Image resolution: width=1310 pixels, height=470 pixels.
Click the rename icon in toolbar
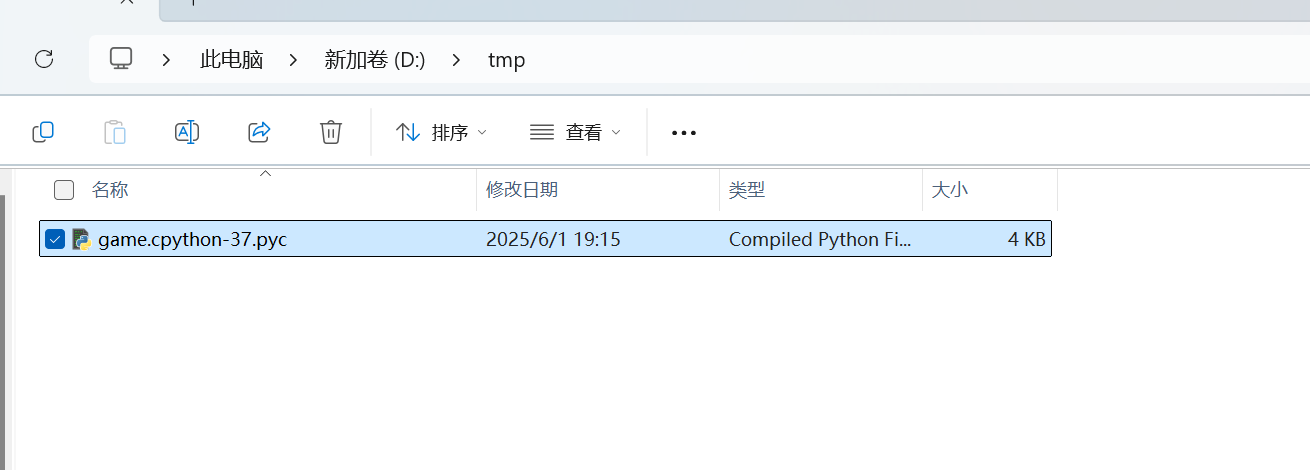point(187,132)
